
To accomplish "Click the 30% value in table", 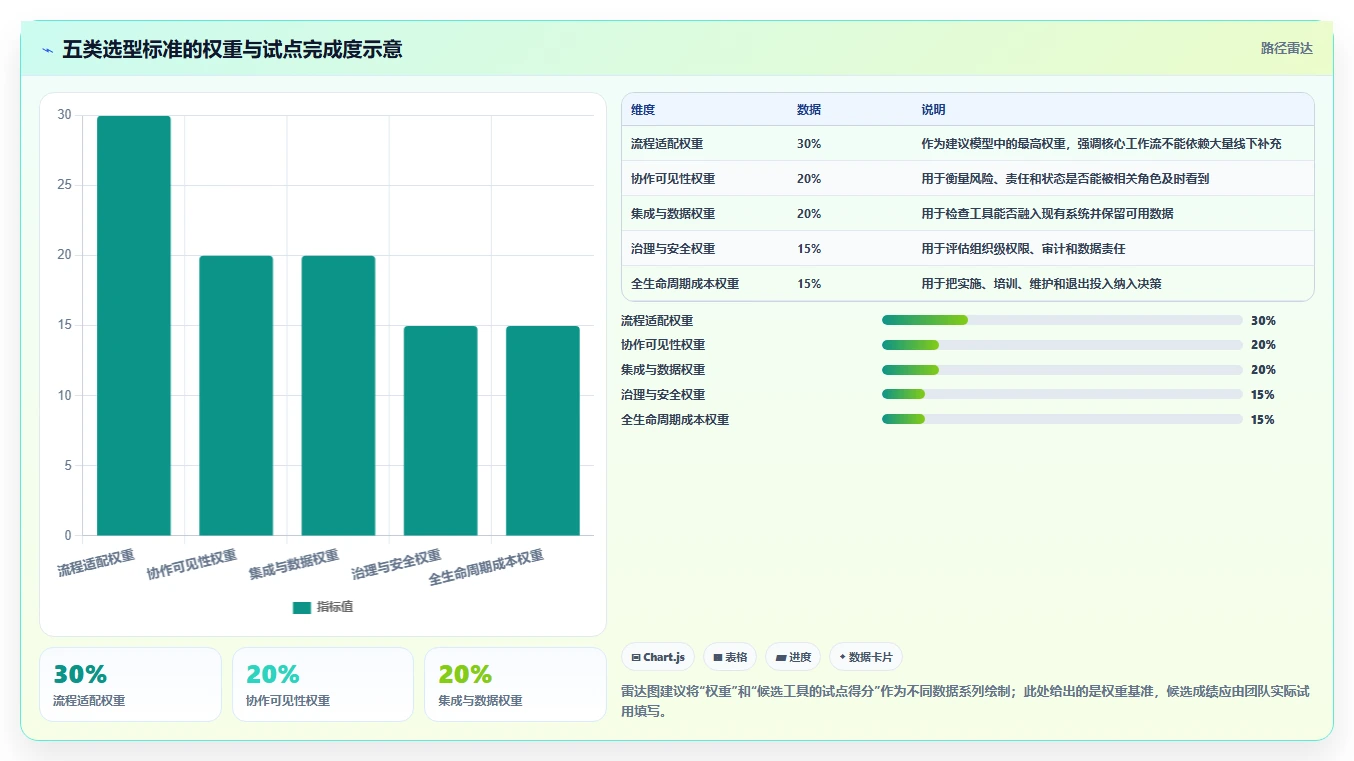I will [809, 144].
